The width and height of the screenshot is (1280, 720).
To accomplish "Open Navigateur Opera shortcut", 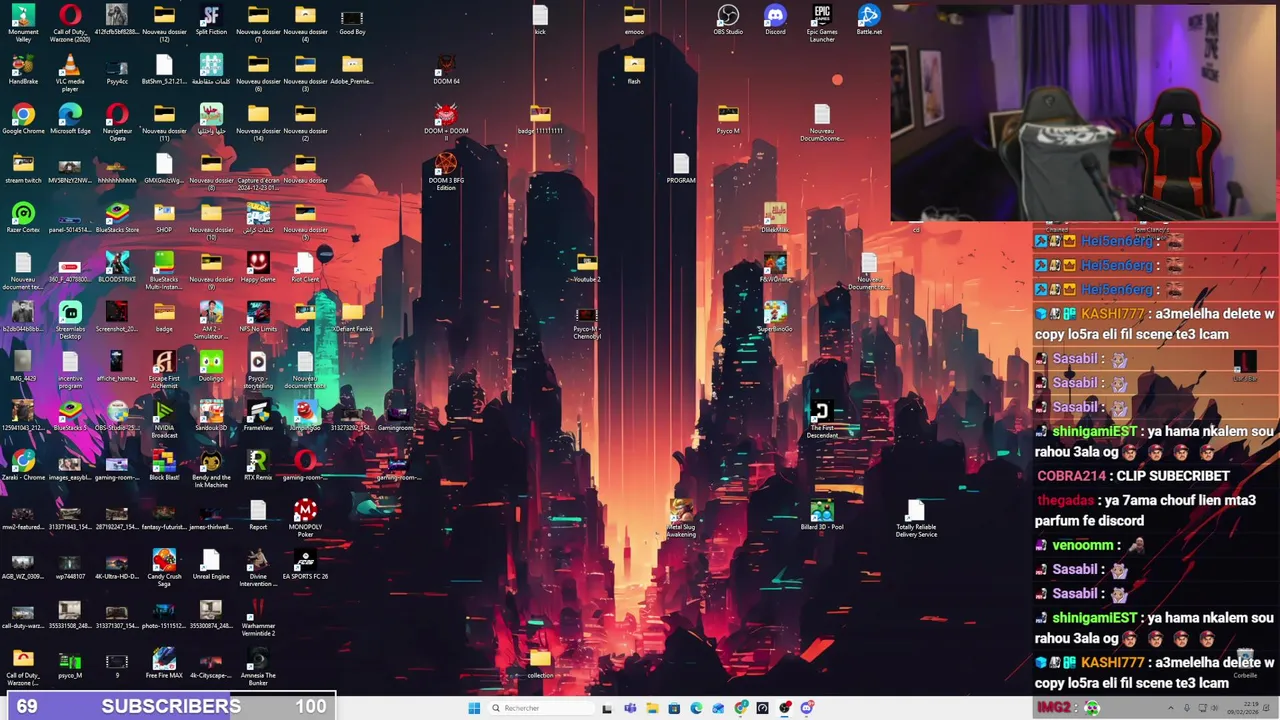I will [x=117, y=121].
